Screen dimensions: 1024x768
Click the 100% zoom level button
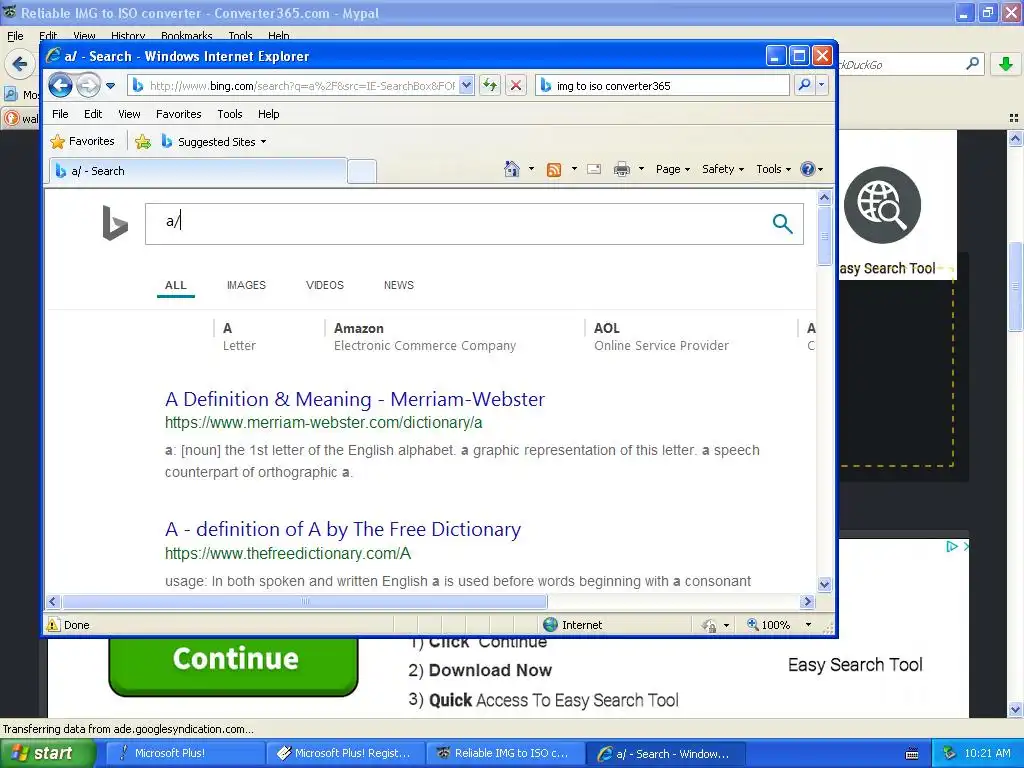pyautogui.click(x=769, y=625)
